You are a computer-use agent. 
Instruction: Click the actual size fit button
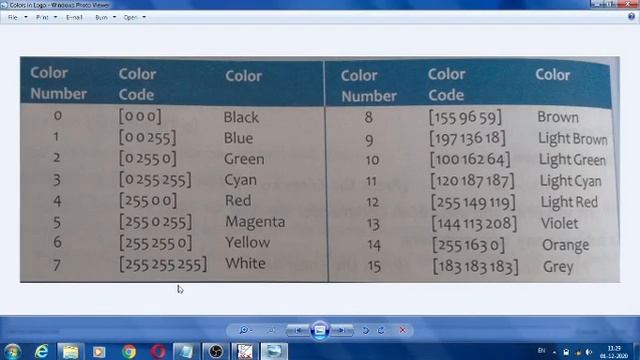tap(271, 330)
